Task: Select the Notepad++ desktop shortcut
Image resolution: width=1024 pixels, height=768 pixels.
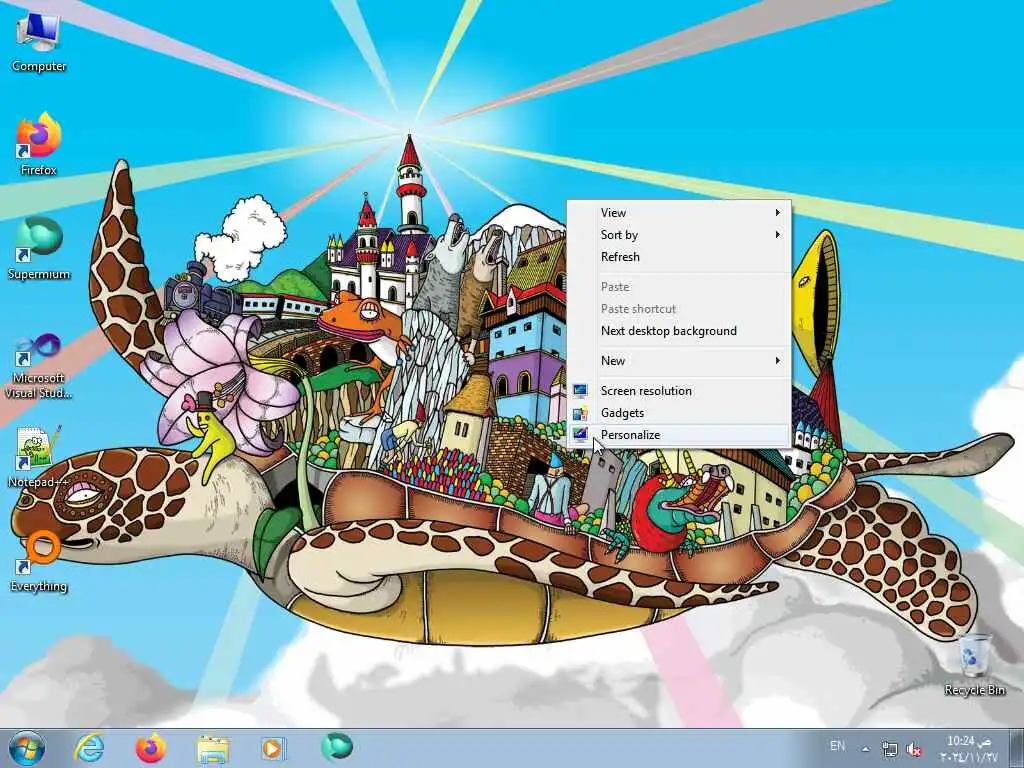Action: pos(39,456)
